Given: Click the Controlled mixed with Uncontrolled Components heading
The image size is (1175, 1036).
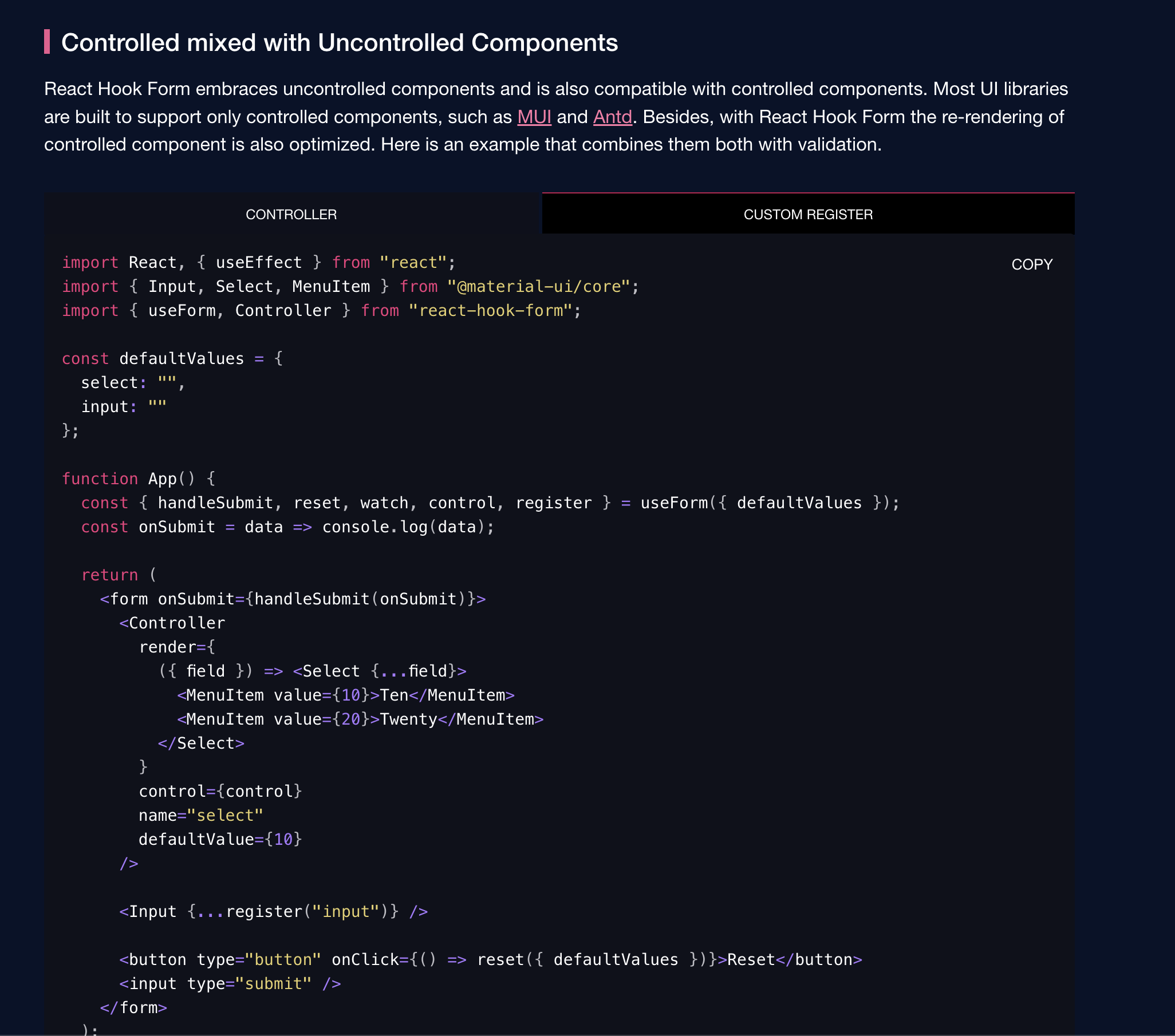Looking at the screenshot, I should pos(339,42).
